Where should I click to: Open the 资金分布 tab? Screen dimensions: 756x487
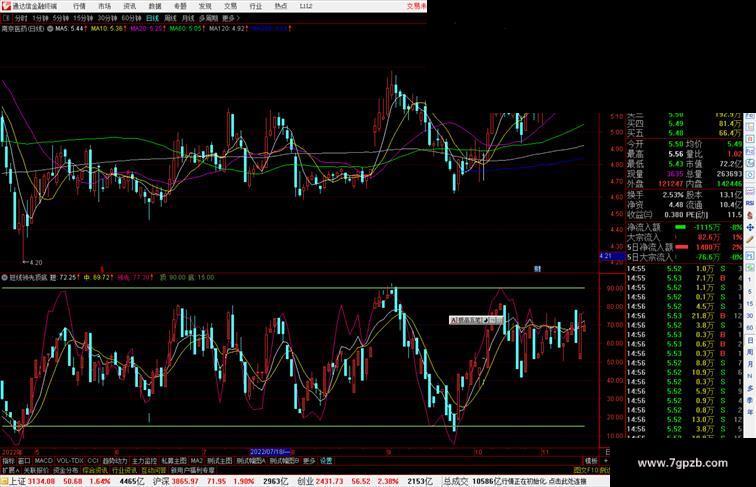(66, 470)
